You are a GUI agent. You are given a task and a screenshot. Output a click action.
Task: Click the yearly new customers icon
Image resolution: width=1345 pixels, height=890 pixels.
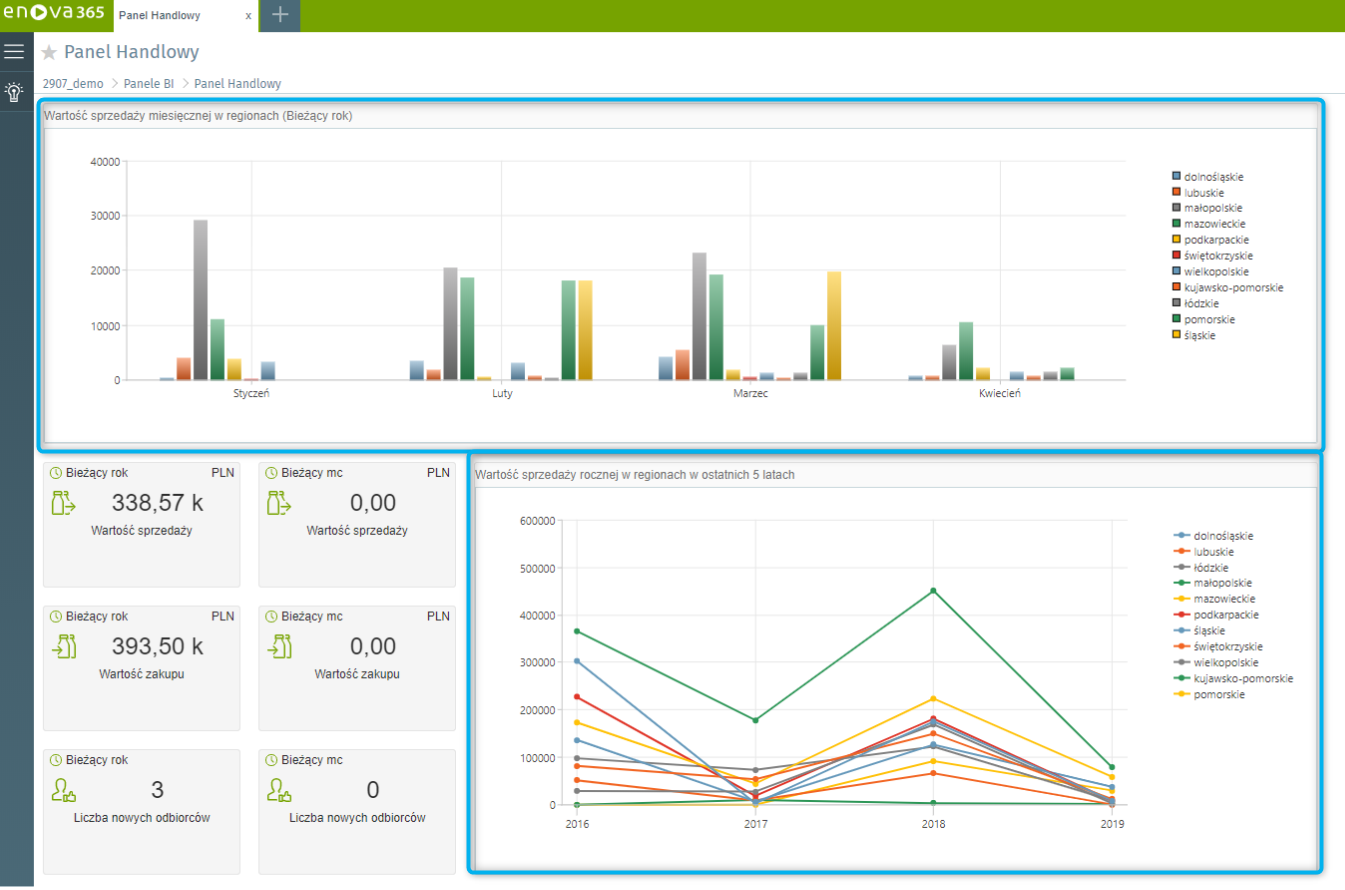(x=65, y=790)
